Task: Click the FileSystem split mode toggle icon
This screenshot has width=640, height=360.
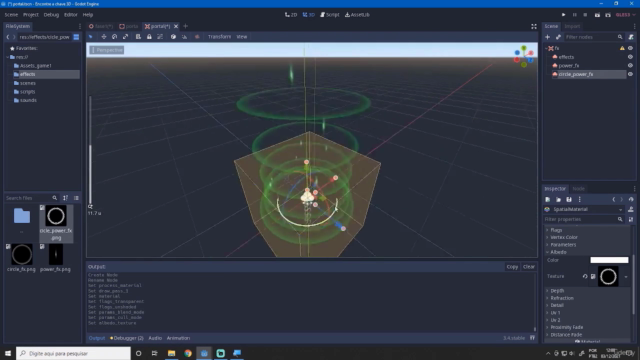Action: point(76,37)
